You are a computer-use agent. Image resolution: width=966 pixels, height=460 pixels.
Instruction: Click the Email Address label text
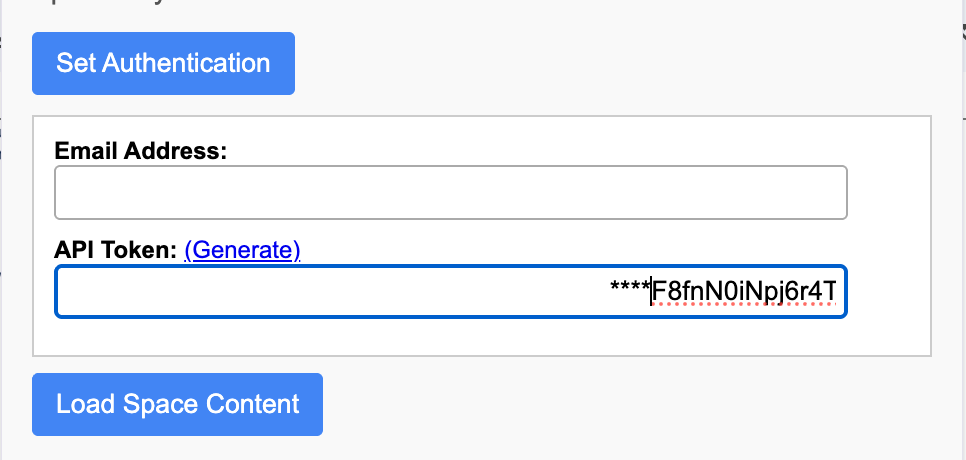(x=141, y=151)
